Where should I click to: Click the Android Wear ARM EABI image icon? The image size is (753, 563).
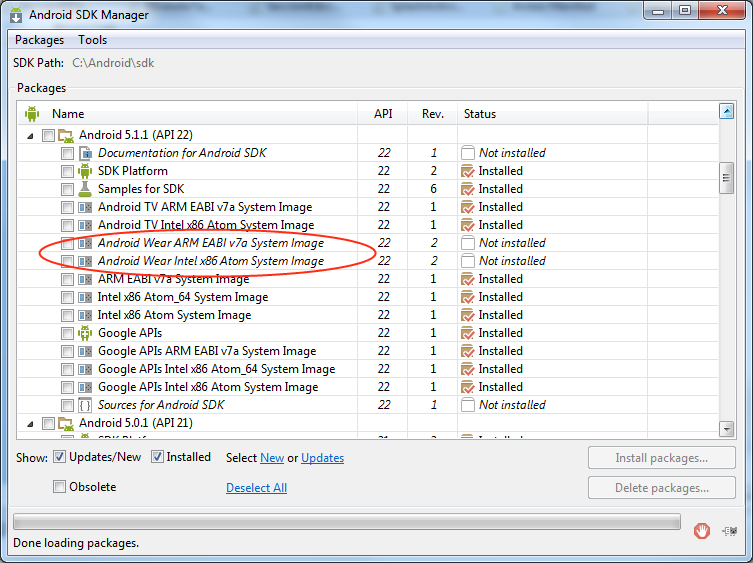(x=85, y=244)
